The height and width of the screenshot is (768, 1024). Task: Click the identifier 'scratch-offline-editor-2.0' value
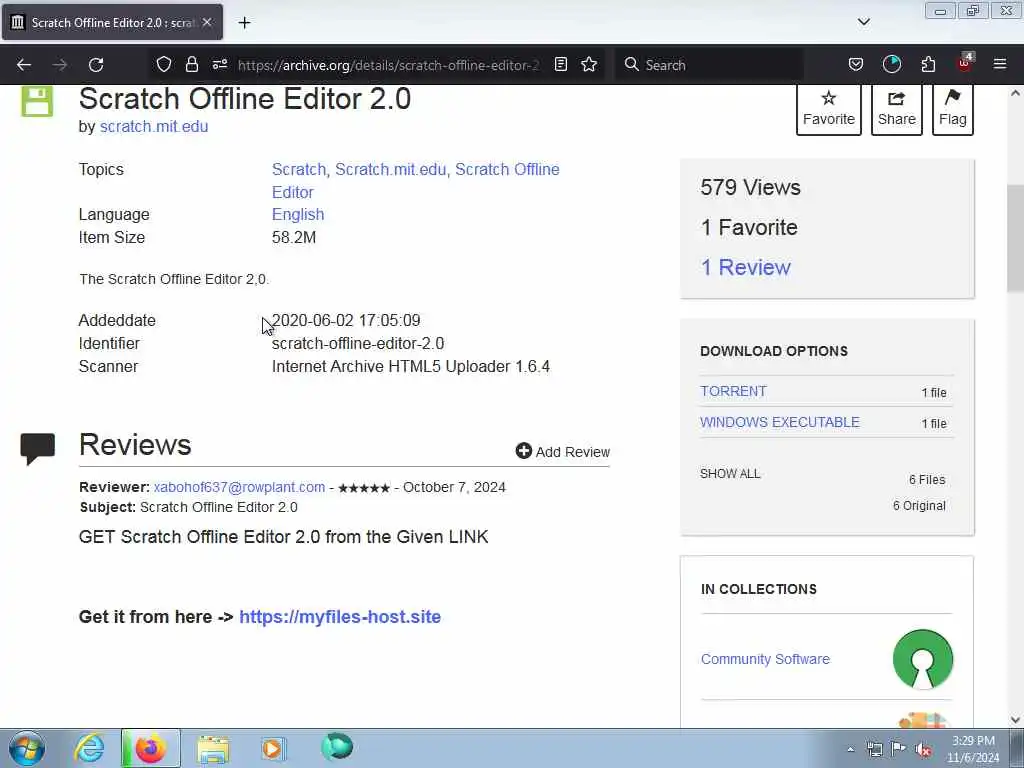click(358, 344)
